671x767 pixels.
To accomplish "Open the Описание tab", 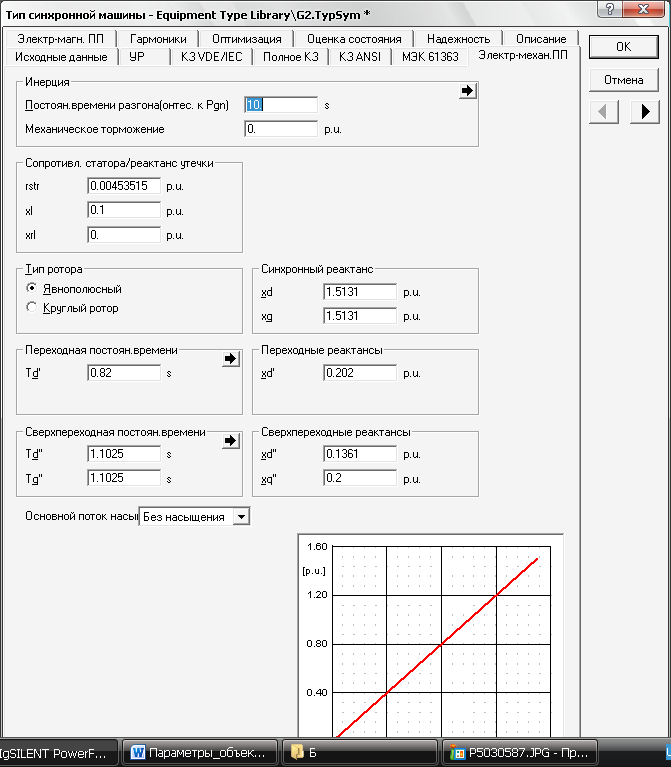I will 541,39.
